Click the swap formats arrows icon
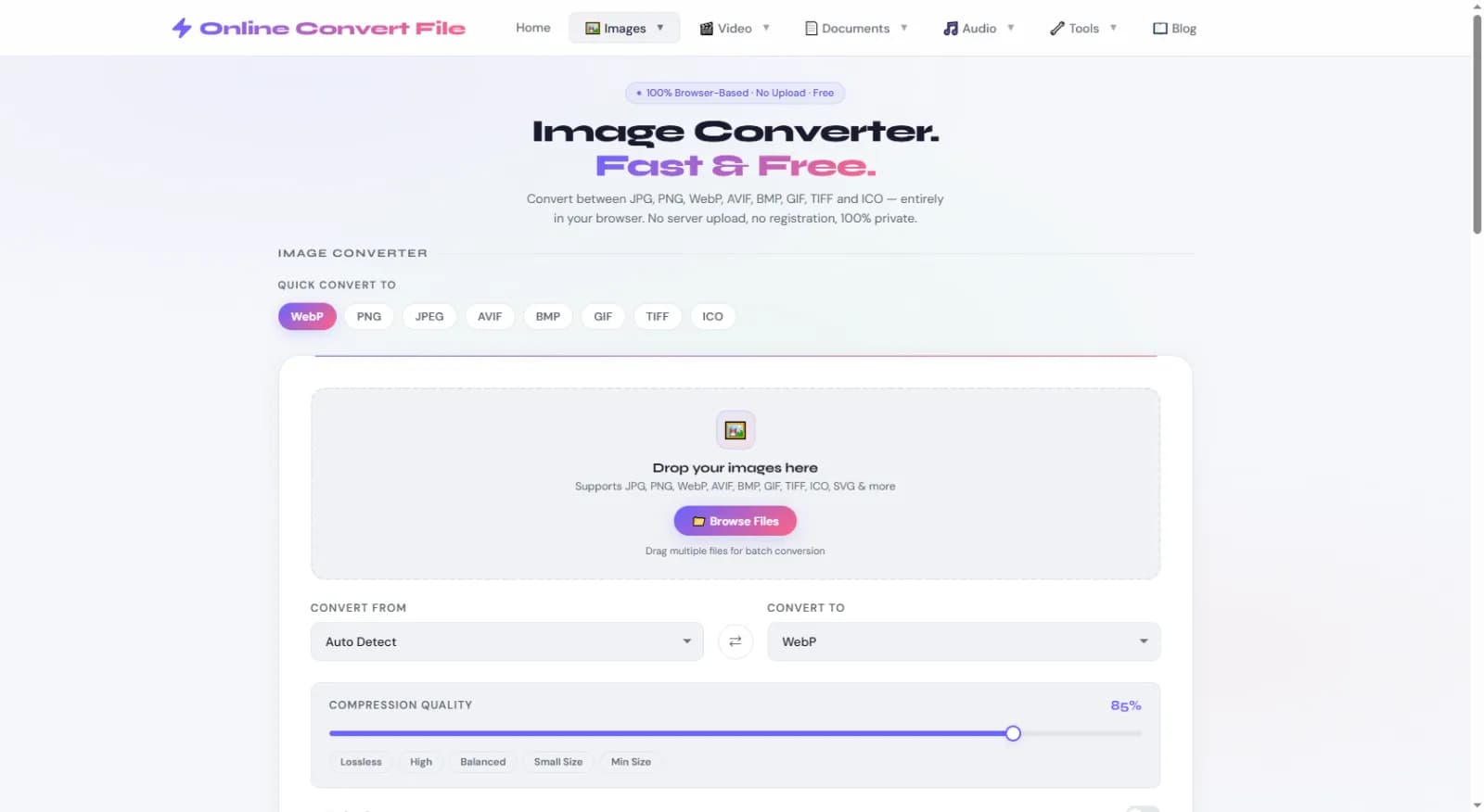The height and width of the screenshot is (812, 1484). pyautogui.click(x=736, y=641)
